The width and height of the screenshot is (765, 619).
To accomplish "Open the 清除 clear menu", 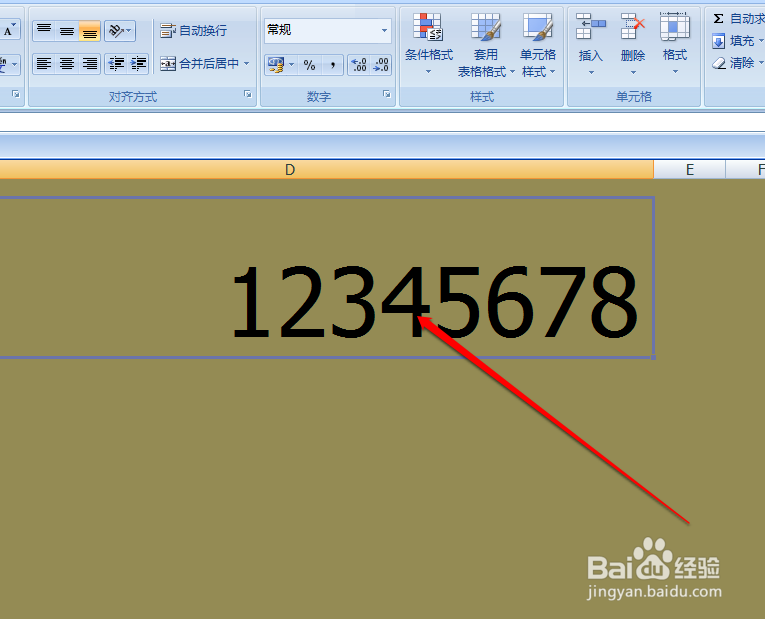I will pyautogui.click(x=738, y=63).
